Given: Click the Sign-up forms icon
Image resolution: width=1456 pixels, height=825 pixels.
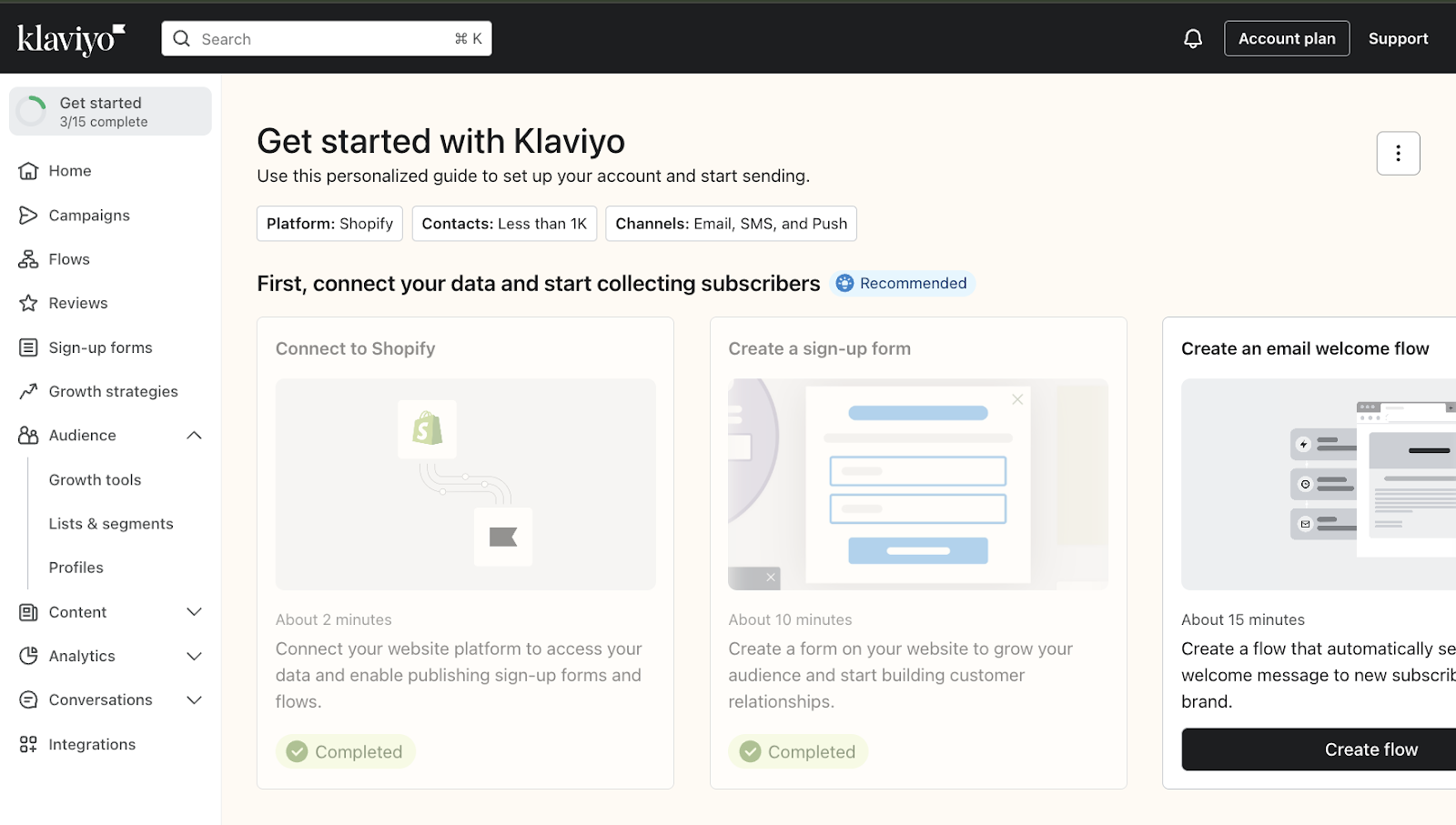Looking at the screenshot, I should 28,347.
